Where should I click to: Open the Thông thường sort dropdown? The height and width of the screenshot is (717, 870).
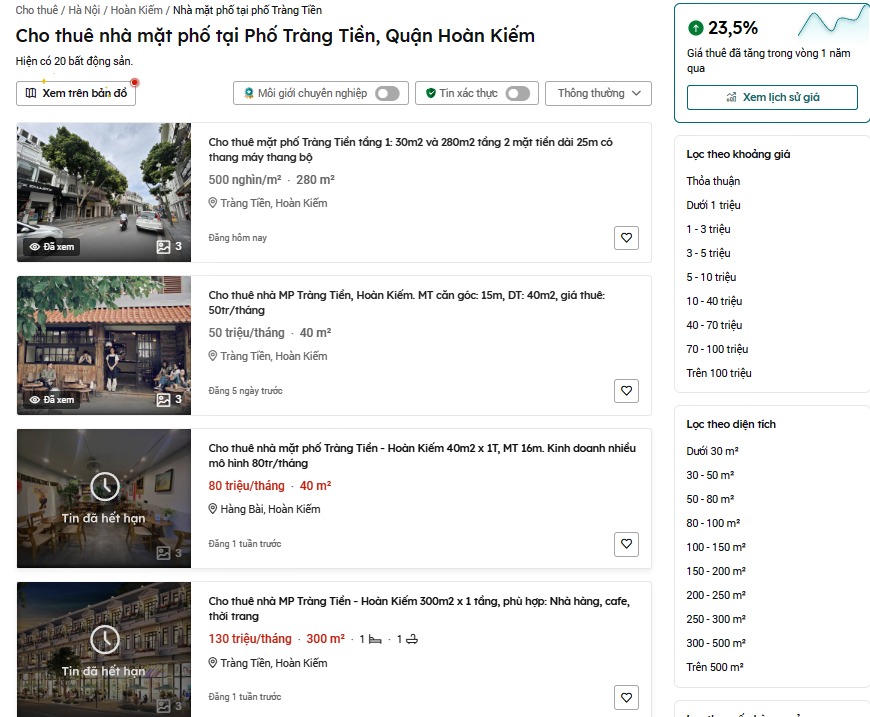coord(598,93)
